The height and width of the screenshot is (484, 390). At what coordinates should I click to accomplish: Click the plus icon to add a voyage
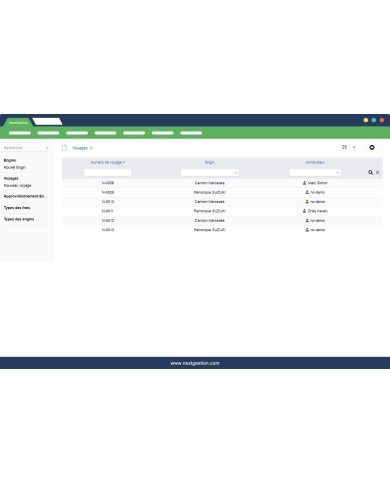tap(372, 147)
